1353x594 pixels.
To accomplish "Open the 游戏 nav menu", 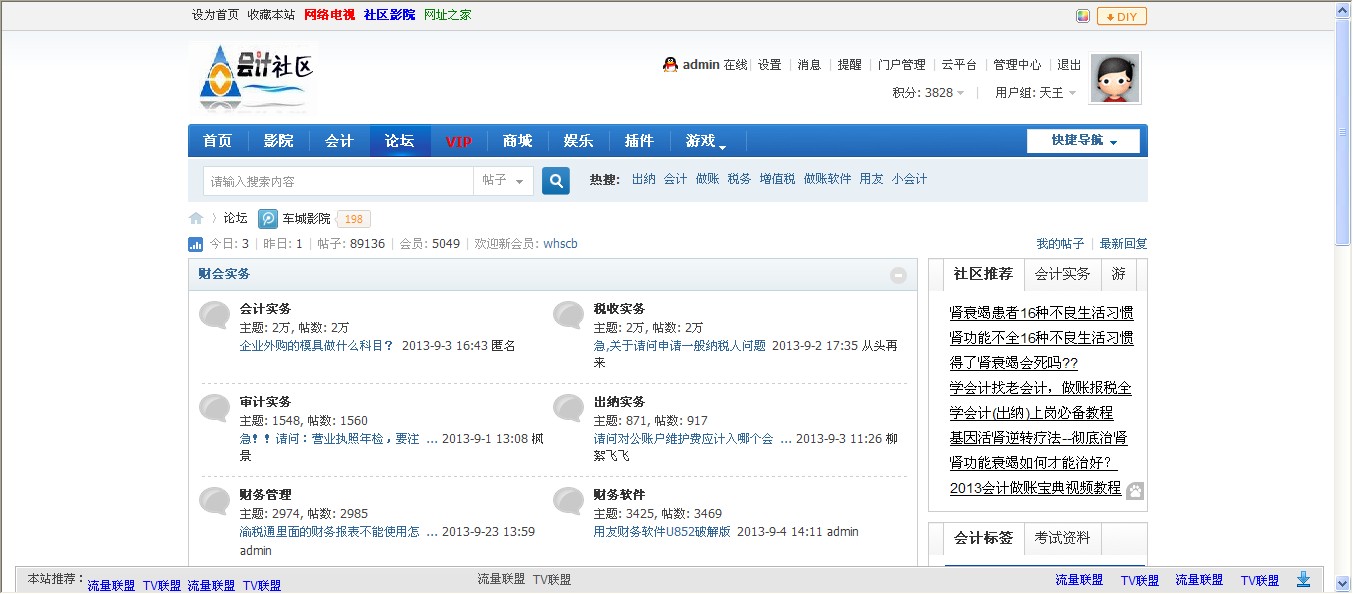I will pos(706,141).
